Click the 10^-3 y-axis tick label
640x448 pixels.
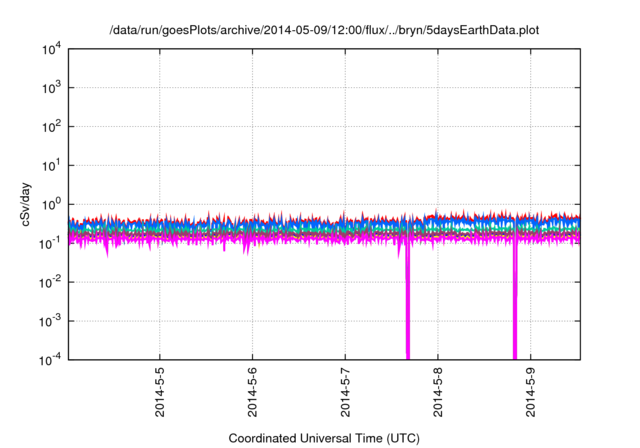51,322
